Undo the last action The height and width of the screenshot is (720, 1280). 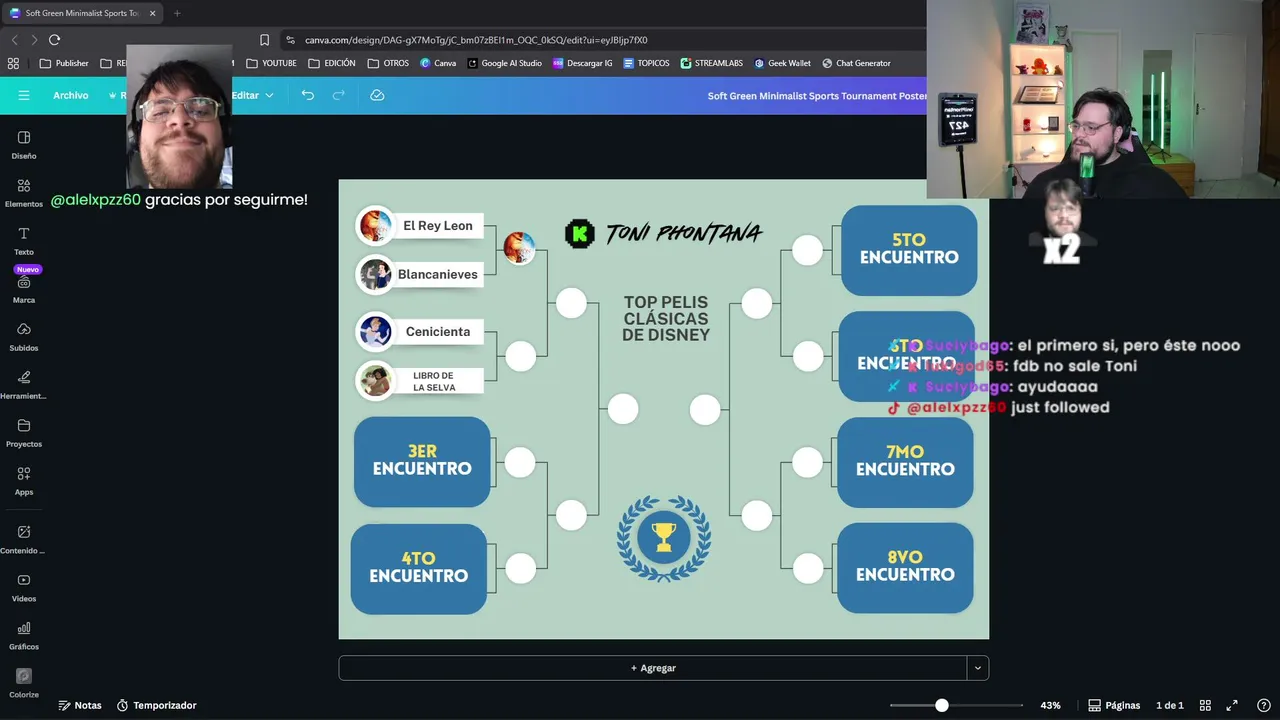[x=308, y=95]
